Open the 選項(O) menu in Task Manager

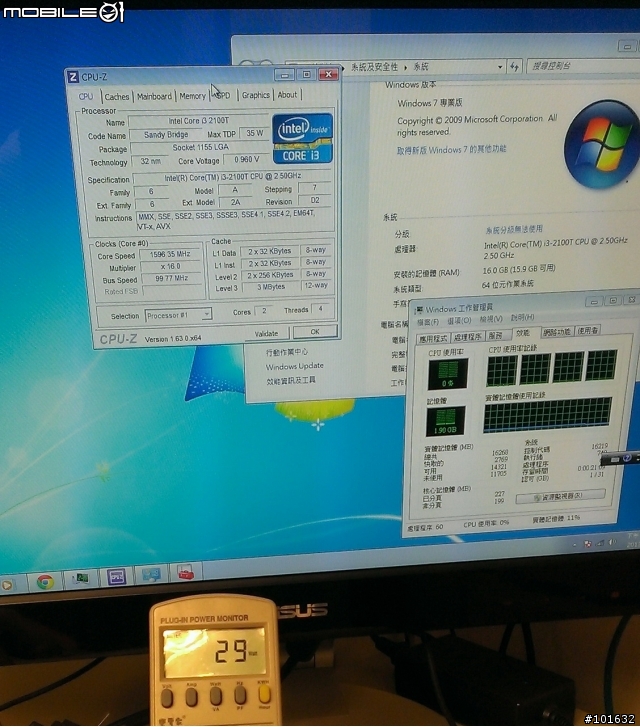pyautogui.click(x=459, y=320)
